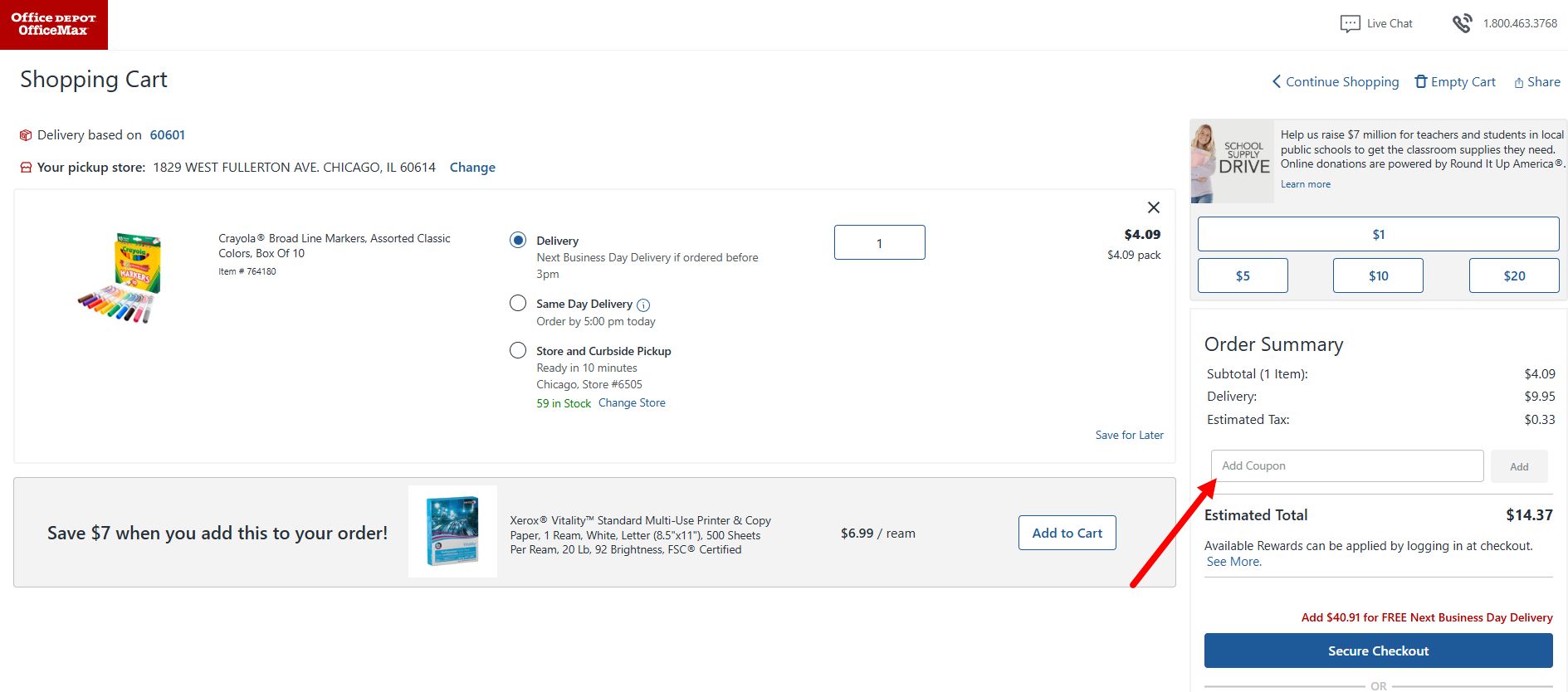Donate $1 to School Supply Drive
The height and width of the screenshot is (692, 1568).
[x=1378, y=234]
